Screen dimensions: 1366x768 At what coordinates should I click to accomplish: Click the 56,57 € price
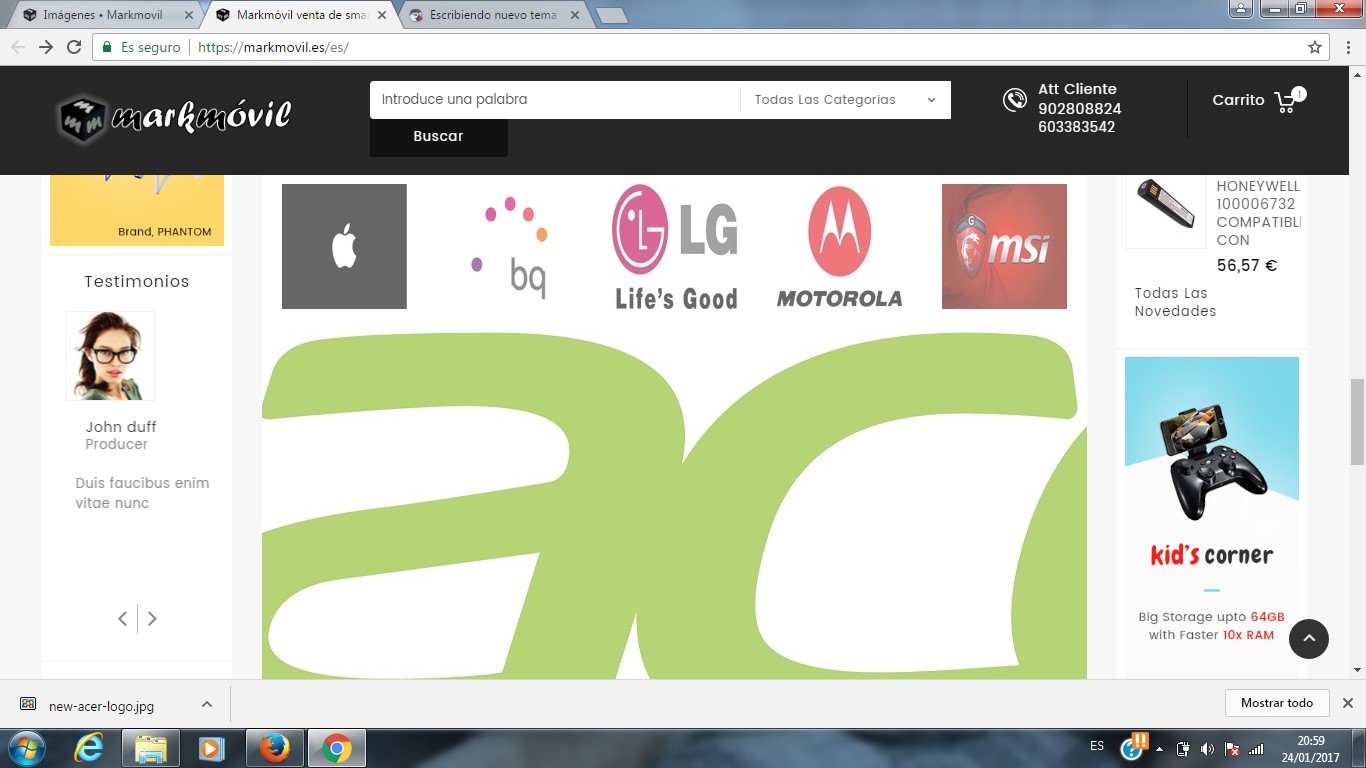pos(1247,266)
